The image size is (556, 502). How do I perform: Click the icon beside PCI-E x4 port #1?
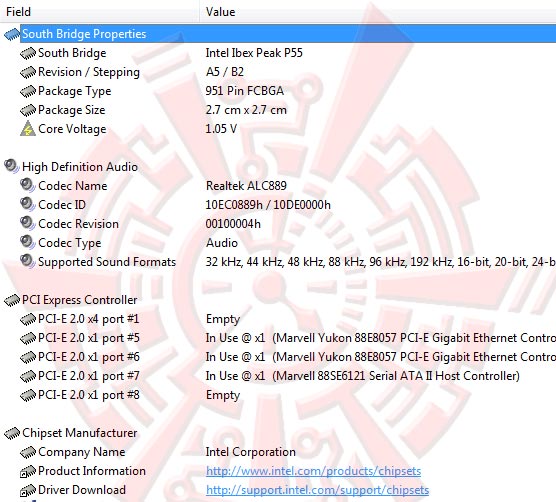point(28,319)
